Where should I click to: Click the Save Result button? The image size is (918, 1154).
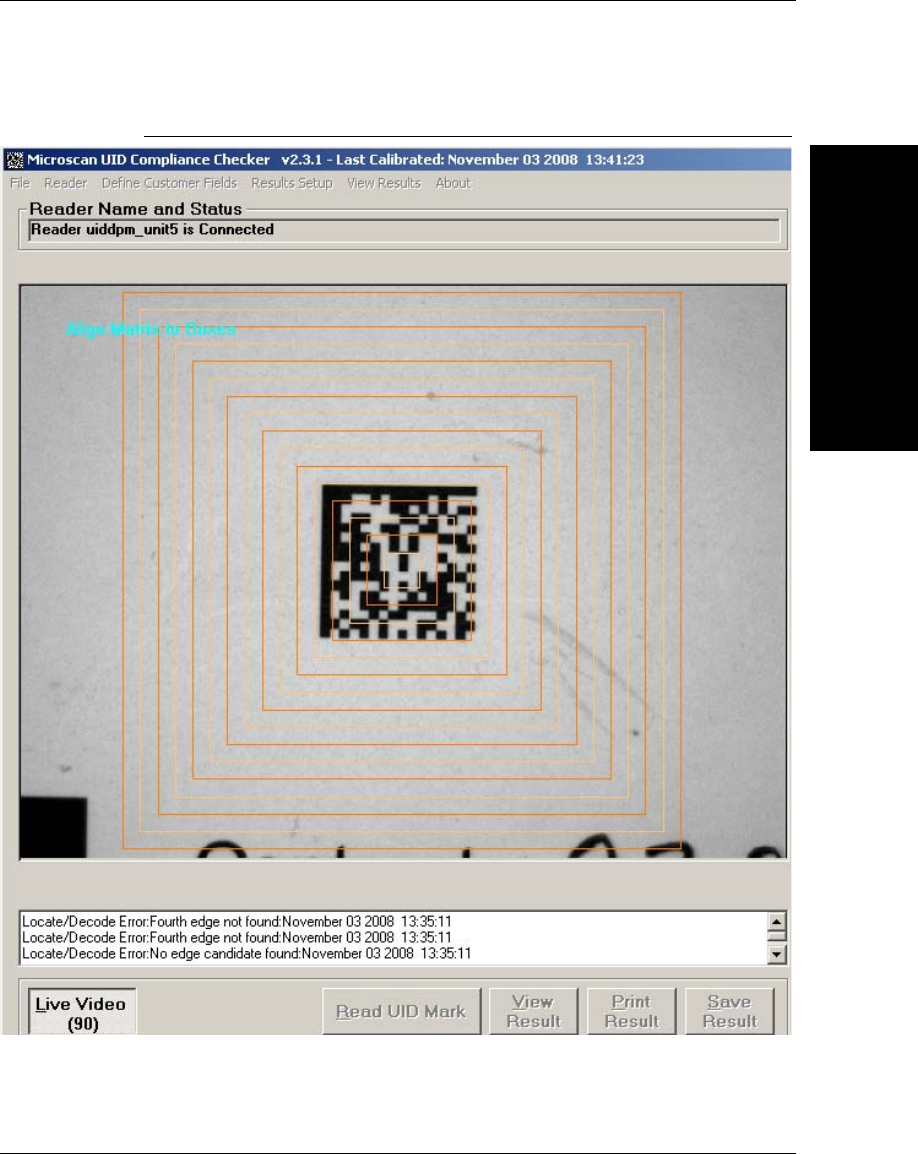coord(730,1012)
